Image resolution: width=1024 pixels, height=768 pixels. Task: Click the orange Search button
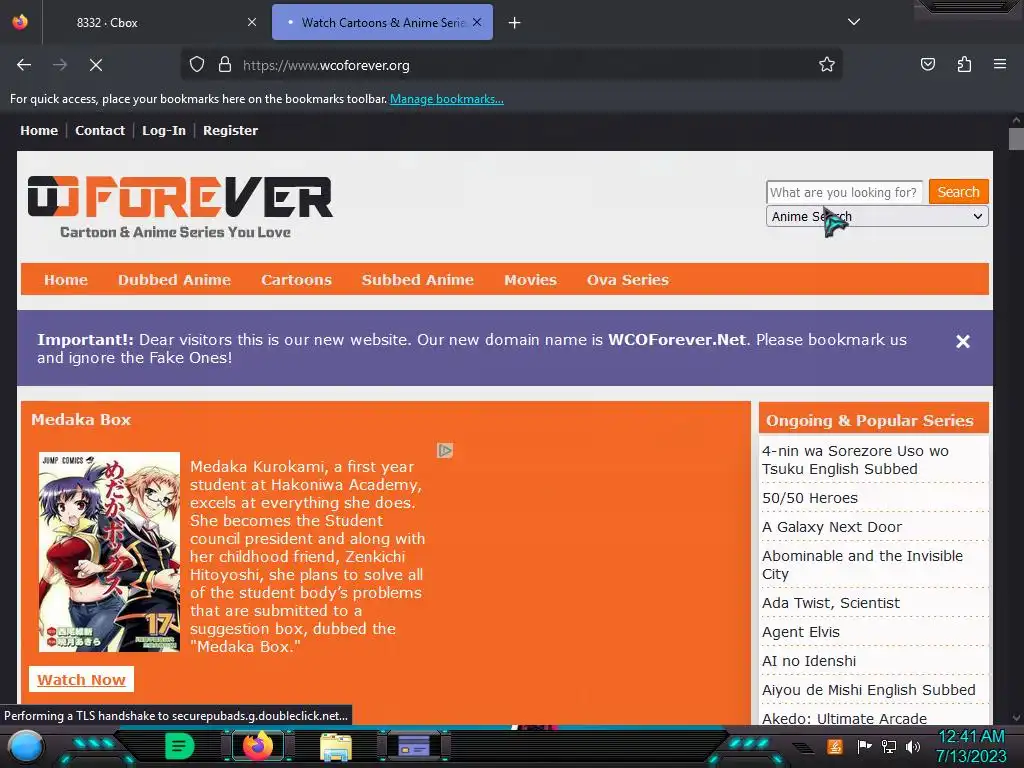click(958, 192)
